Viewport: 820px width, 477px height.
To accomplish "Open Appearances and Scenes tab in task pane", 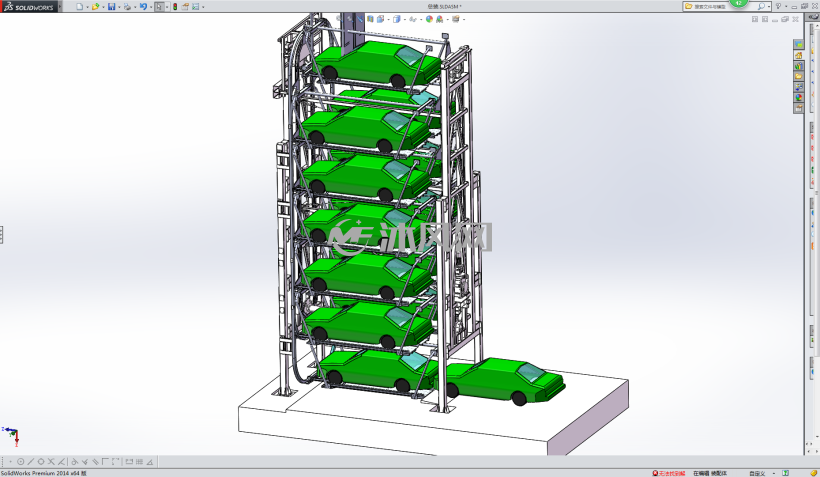I will [x=799, y=97].
